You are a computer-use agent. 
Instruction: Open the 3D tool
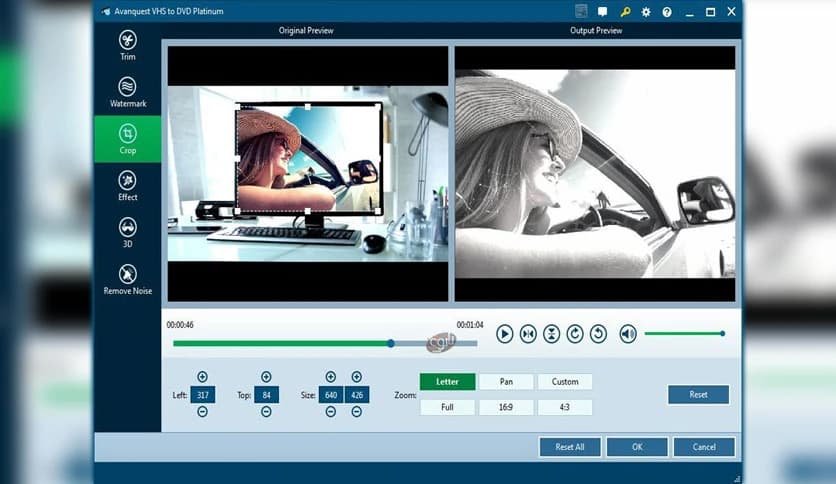tap(127, 233)
